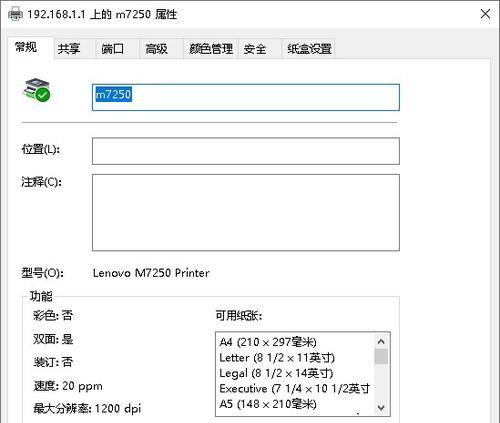The width and height of the screenshot is (500, 423).
Task: Click the 位置(L) input field
Action: coord(246,151)
